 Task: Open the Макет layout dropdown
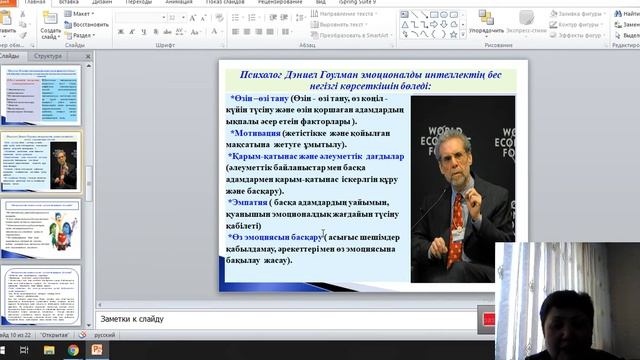click(80, 14)
